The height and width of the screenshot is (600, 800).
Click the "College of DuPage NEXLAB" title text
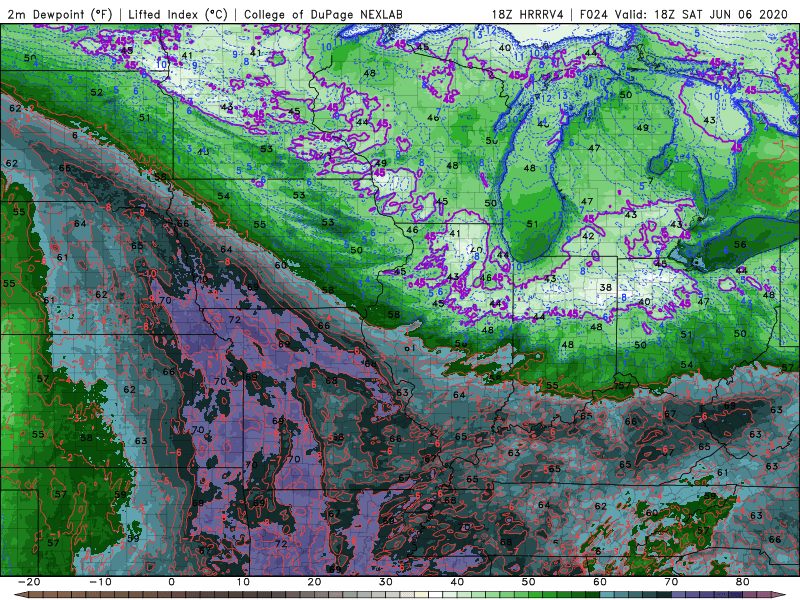click(323, 14)
